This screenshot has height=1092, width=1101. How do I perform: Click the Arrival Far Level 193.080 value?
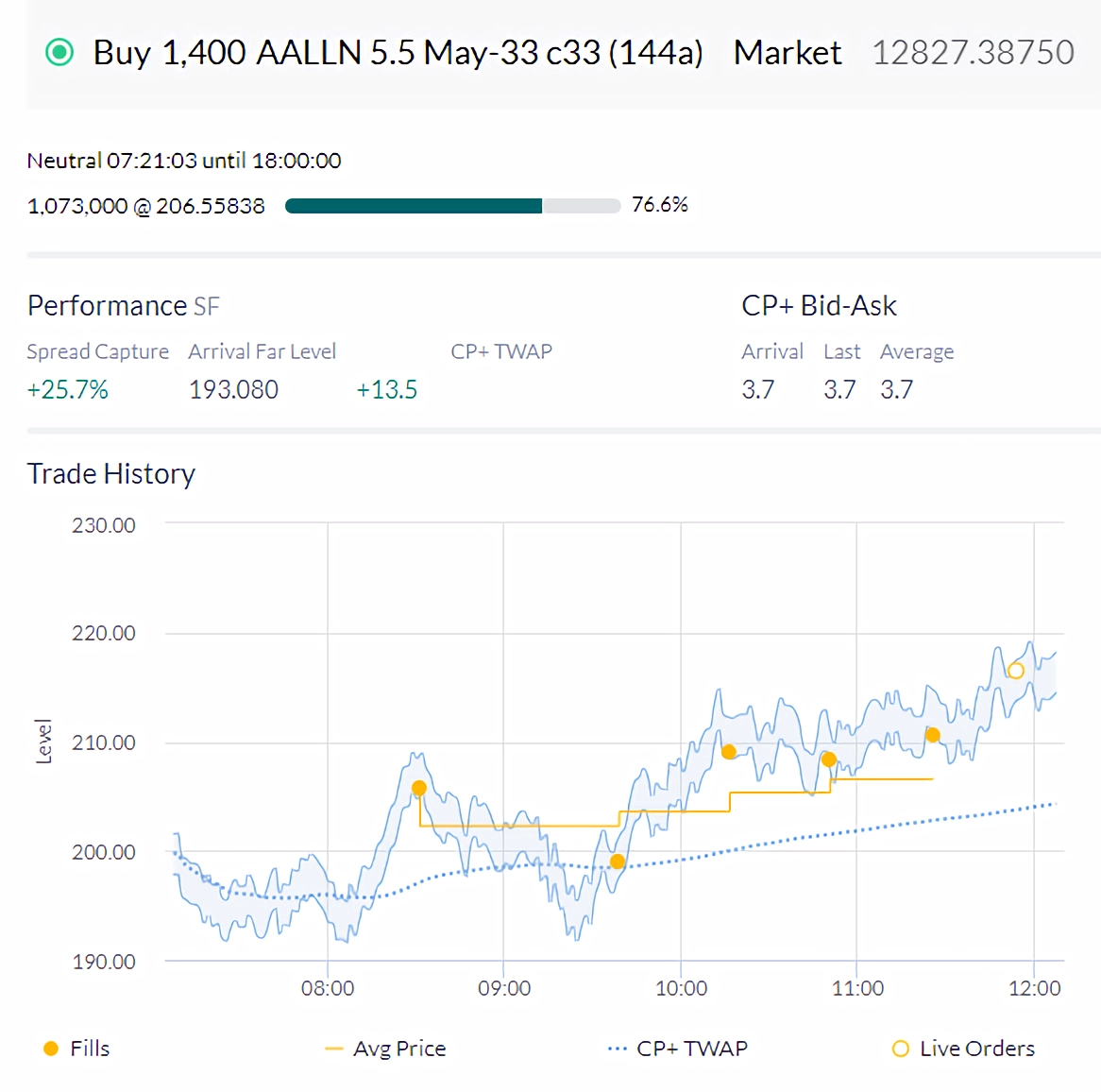(234, 390)
